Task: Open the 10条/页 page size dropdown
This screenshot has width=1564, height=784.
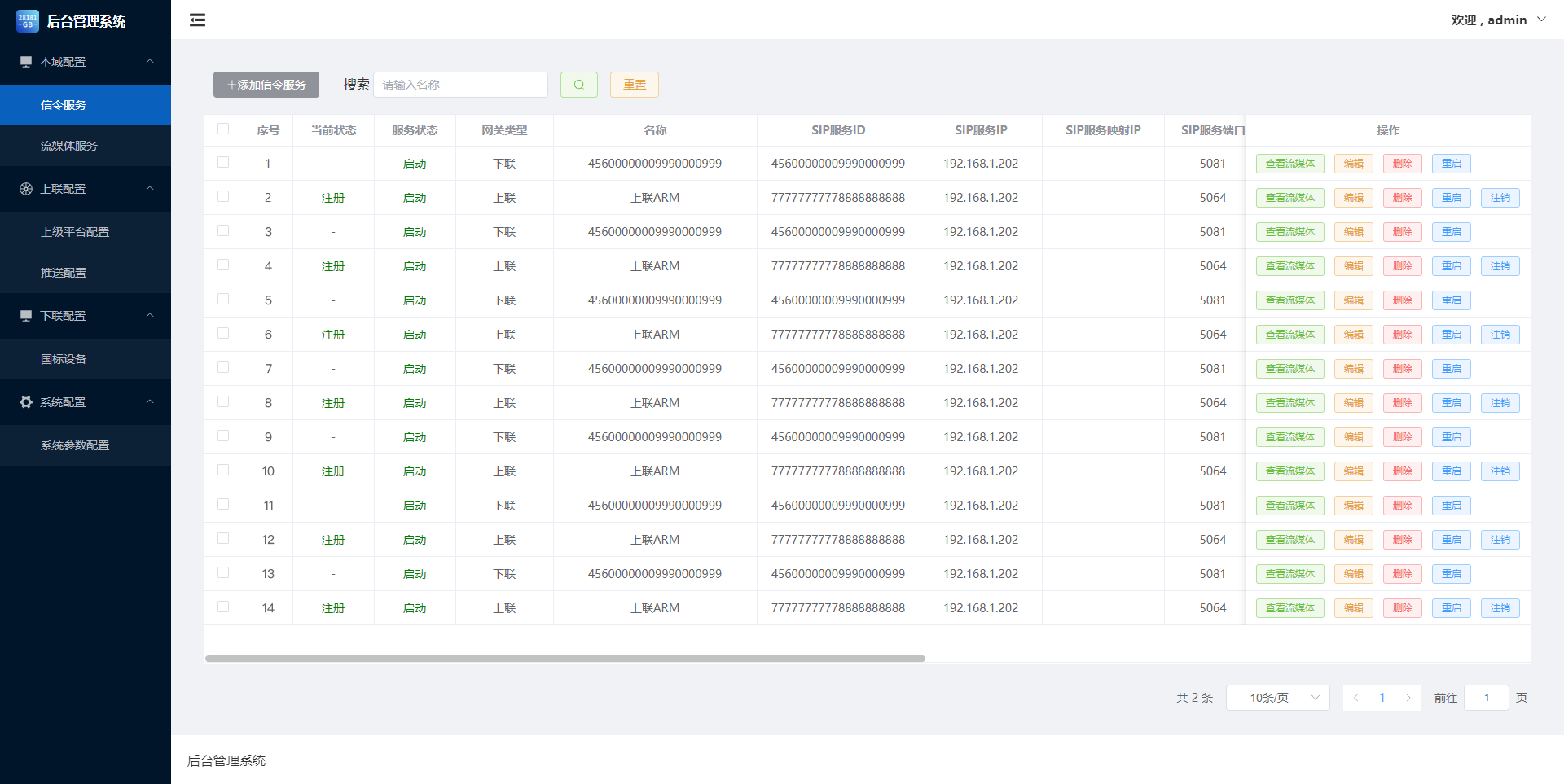Action: pyautogui.click(x=1277, y=698)
